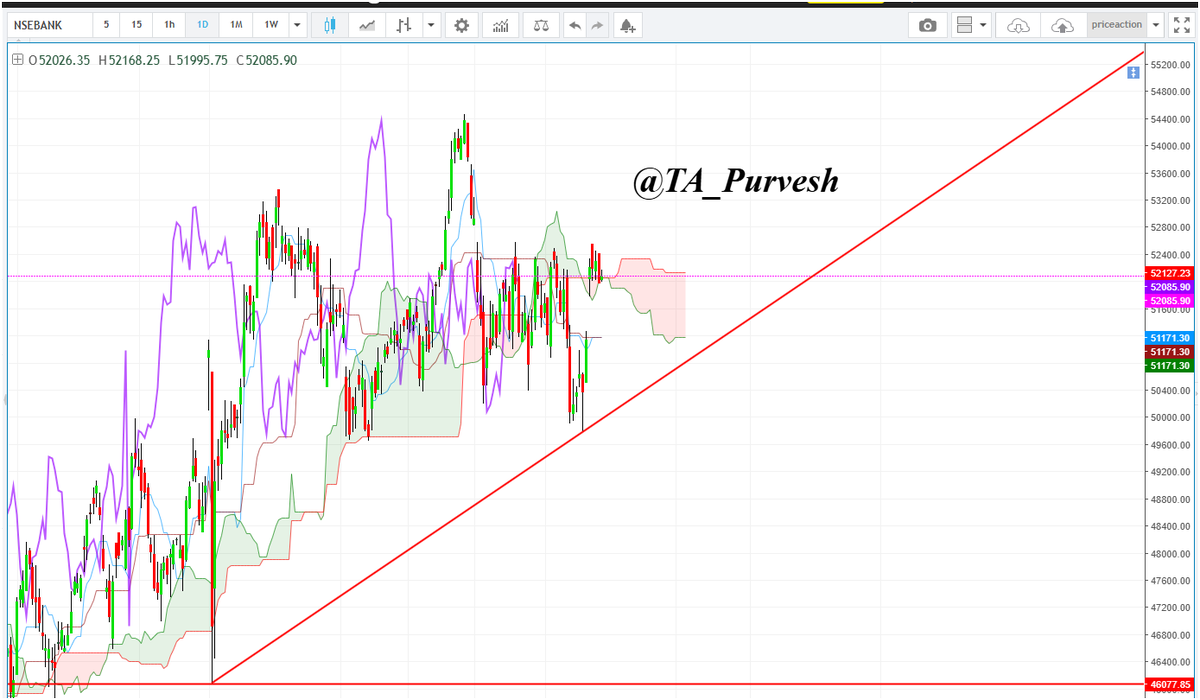Select the 1M timeframe

click(236, 25)
